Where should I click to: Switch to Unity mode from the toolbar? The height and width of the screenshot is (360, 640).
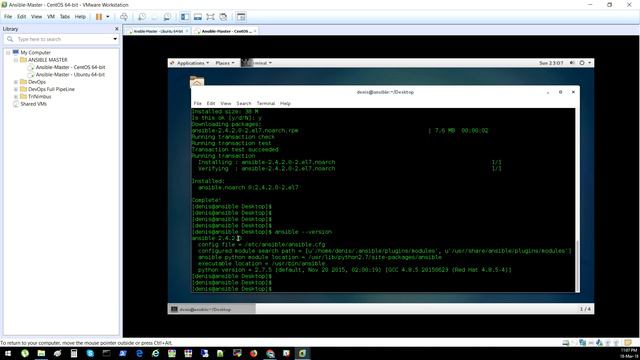point(223,17)
